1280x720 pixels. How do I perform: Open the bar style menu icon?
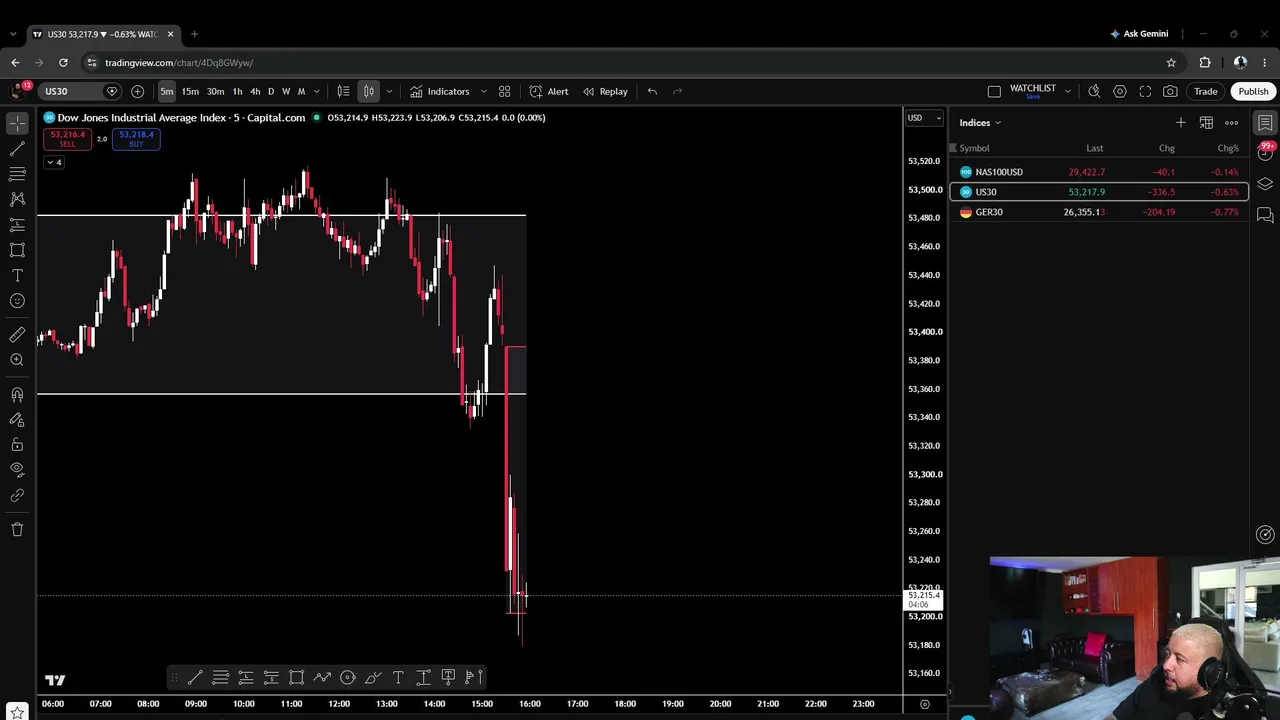point(343,91)
